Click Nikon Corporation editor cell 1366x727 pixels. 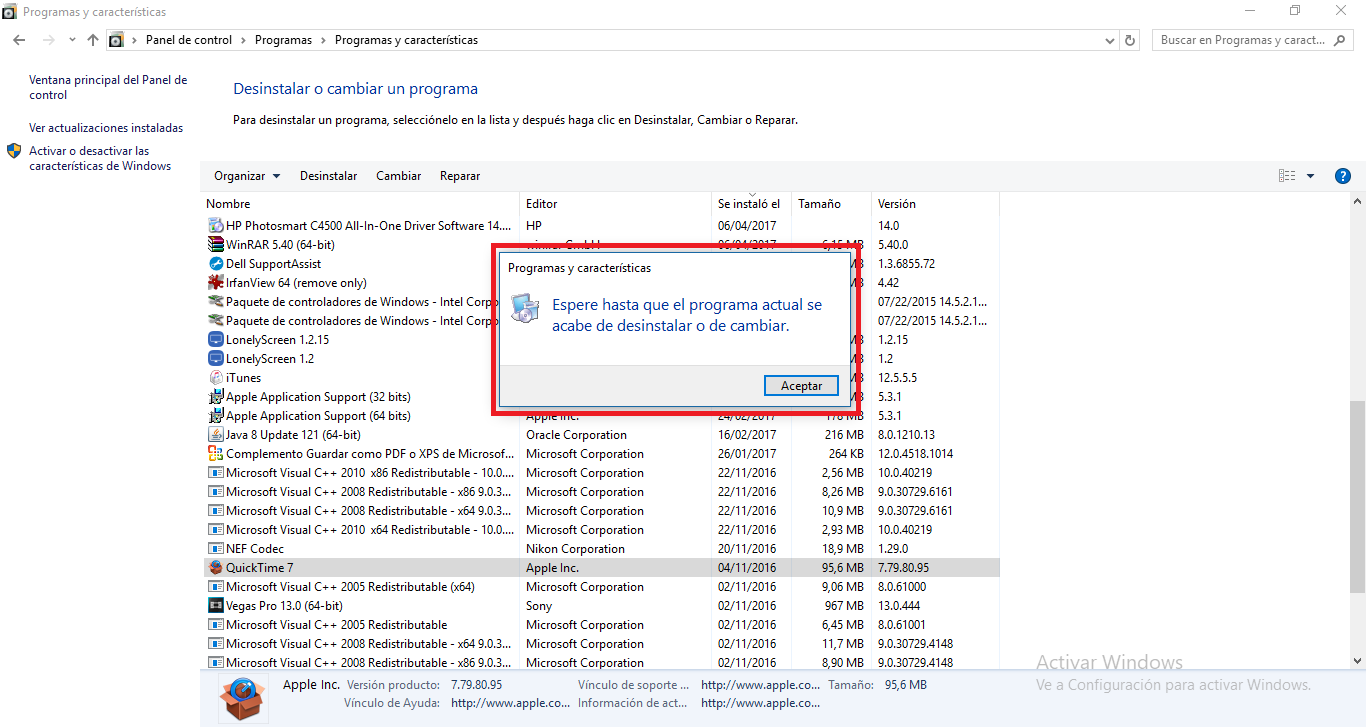pos(575,549)
